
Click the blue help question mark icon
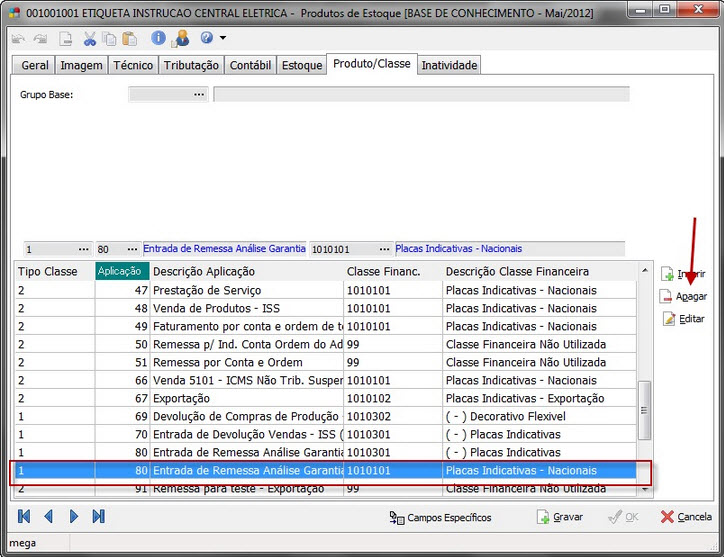click(x=206, y=39)
